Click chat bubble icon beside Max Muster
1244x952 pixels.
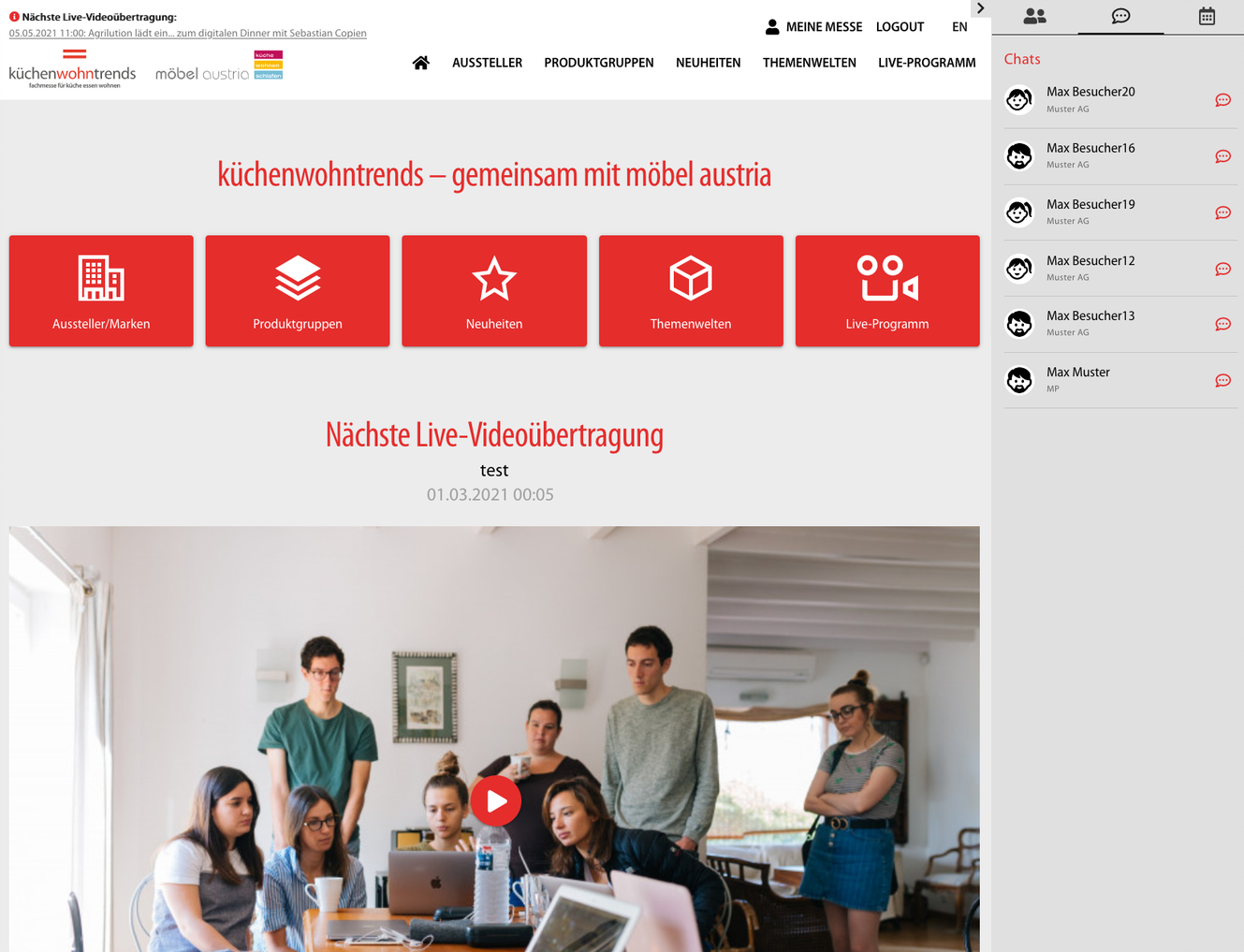[x=1222, y=380]
